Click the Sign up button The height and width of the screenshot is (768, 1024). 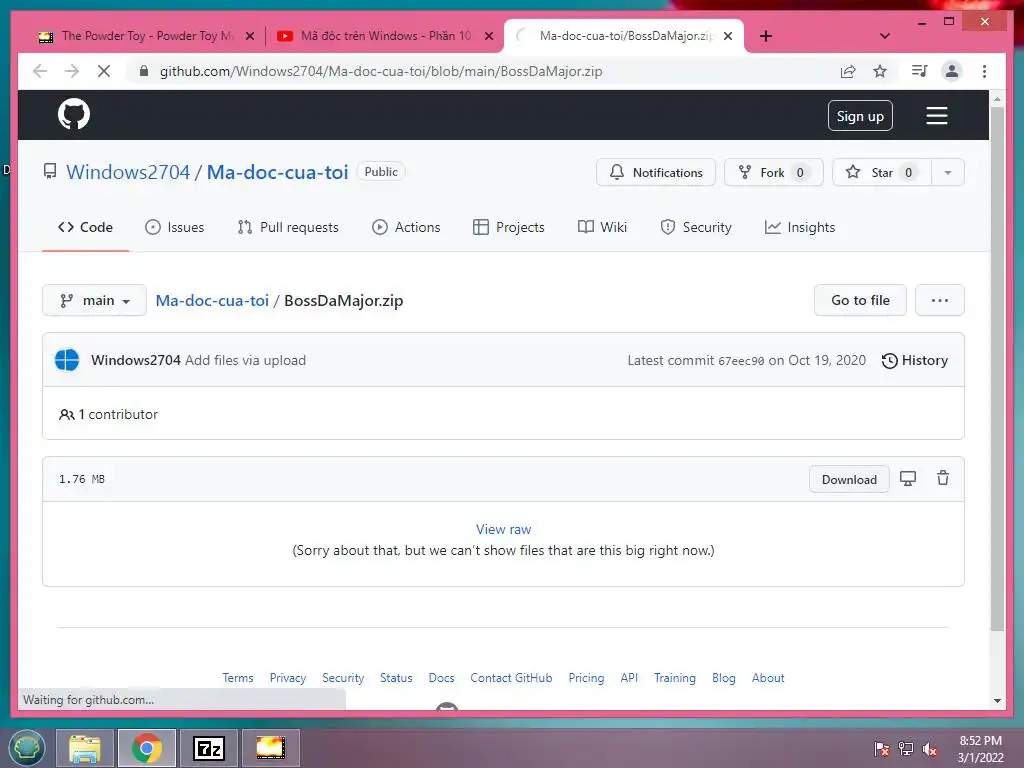pyautogui.click(x=860, y=116)
